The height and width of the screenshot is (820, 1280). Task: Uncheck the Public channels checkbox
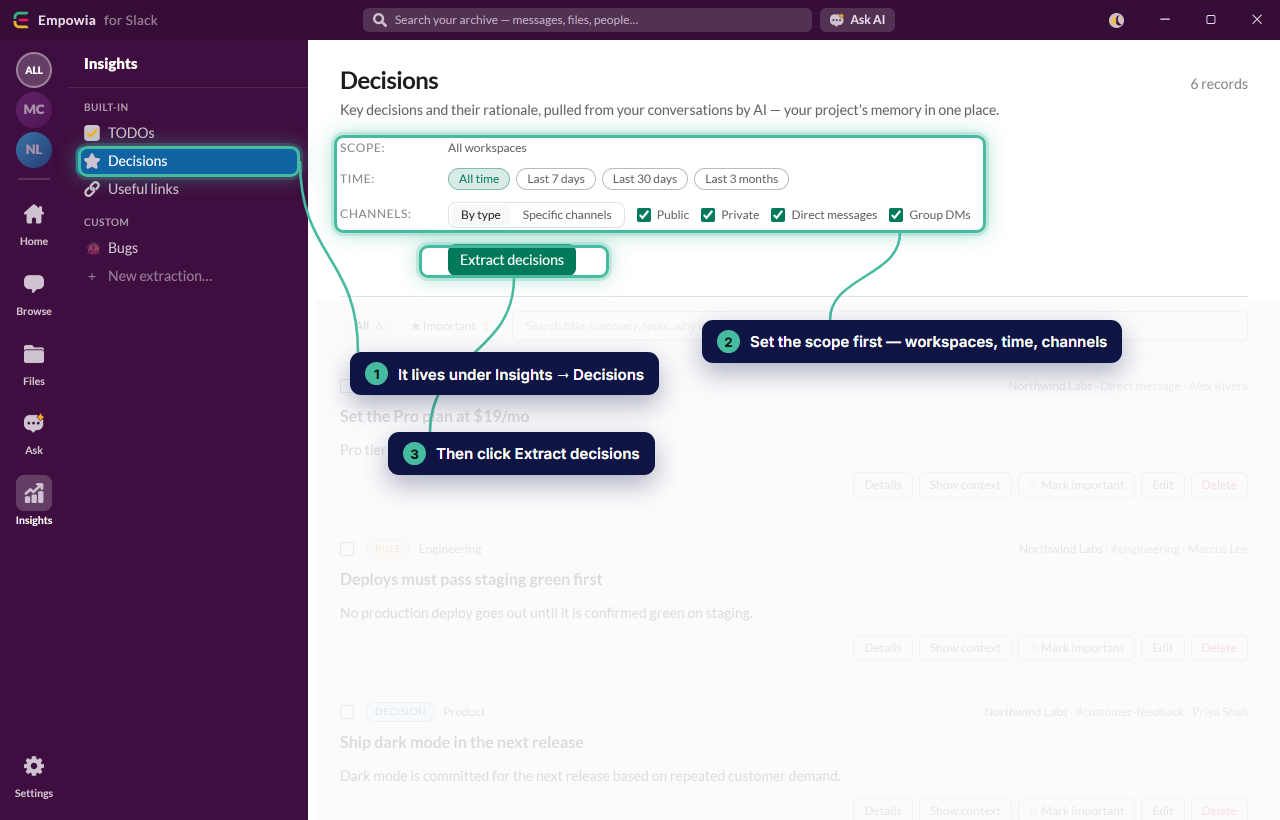[644, 215]
